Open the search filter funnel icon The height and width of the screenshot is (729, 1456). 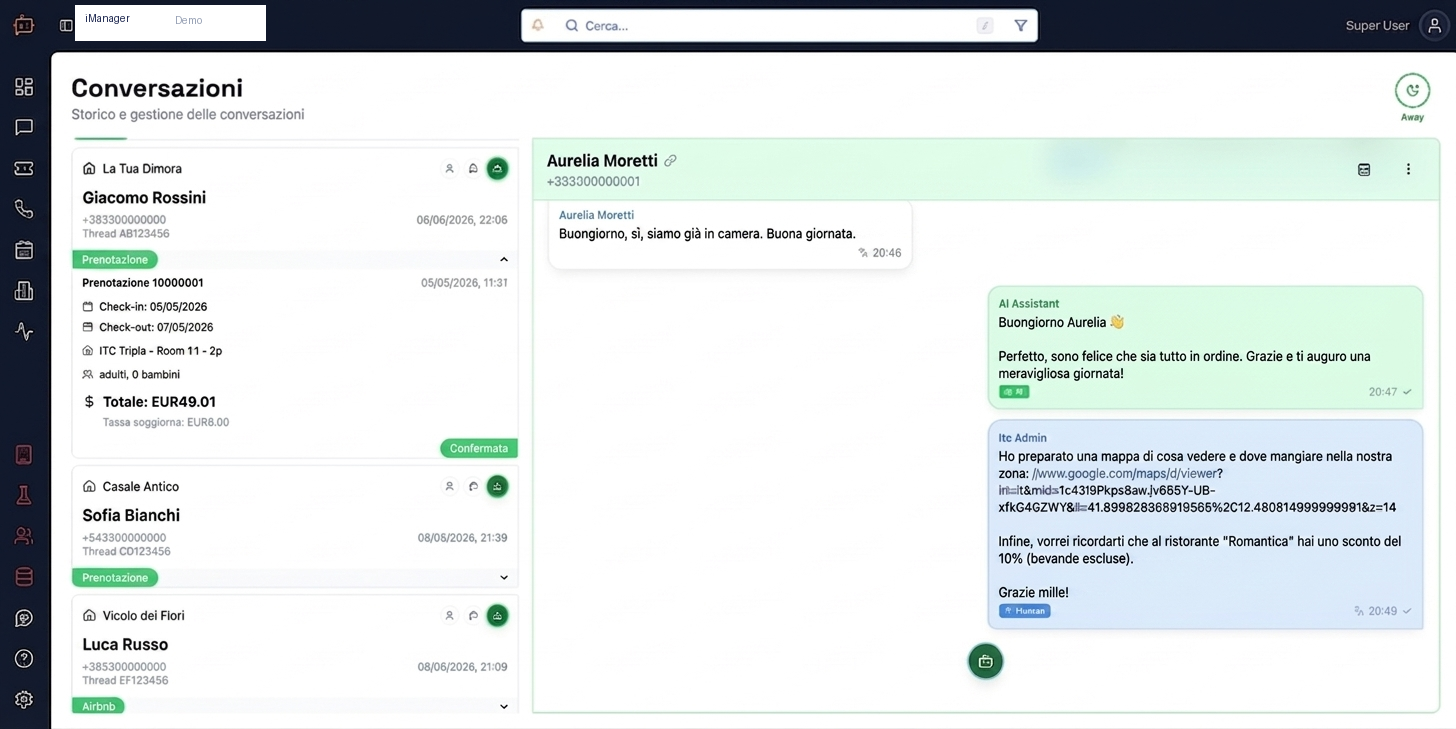tap(1020, 25)
